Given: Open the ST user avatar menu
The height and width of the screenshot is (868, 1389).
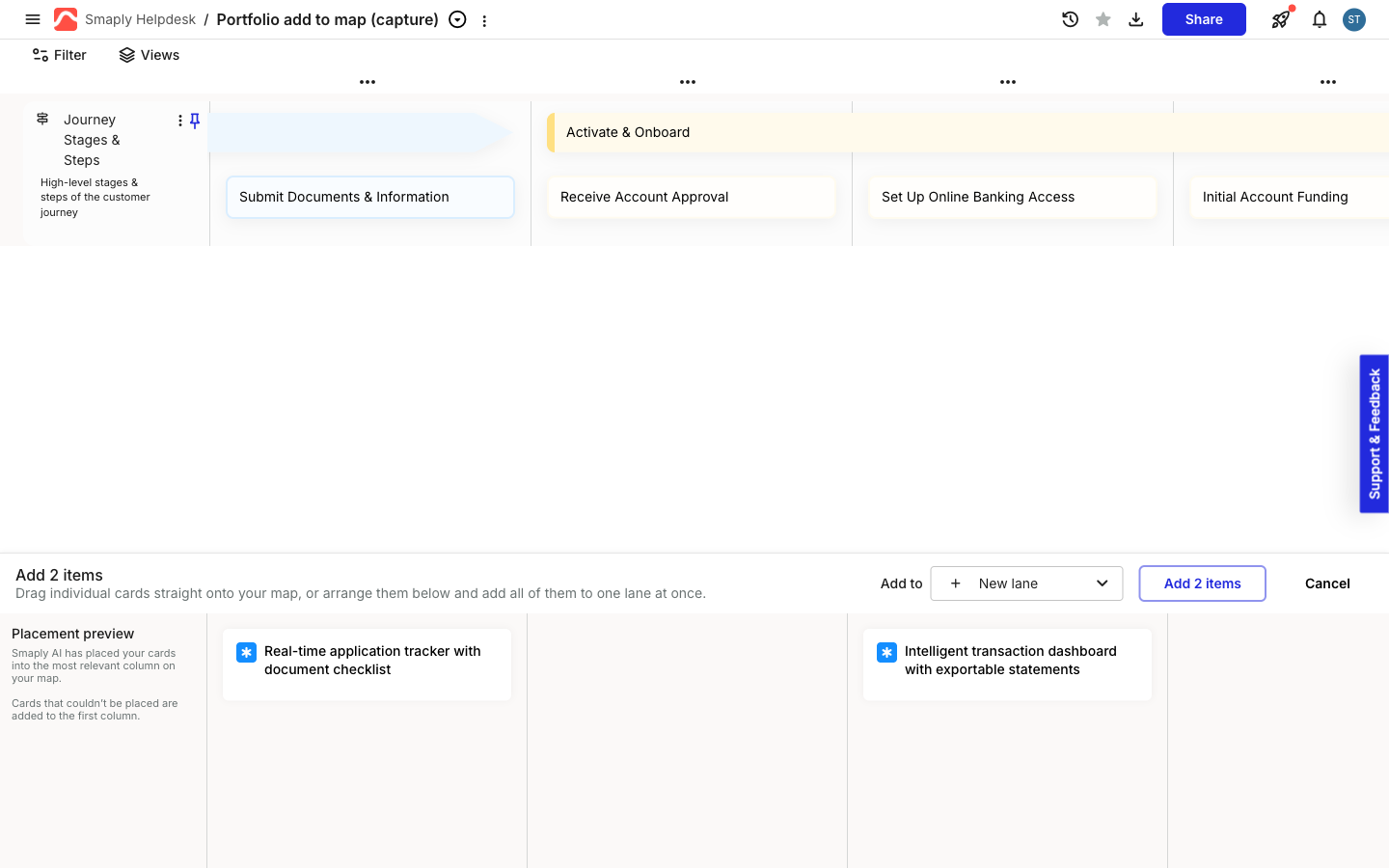Looking at the screenshot, I should pyautogui.click(x=1354, y=19).
